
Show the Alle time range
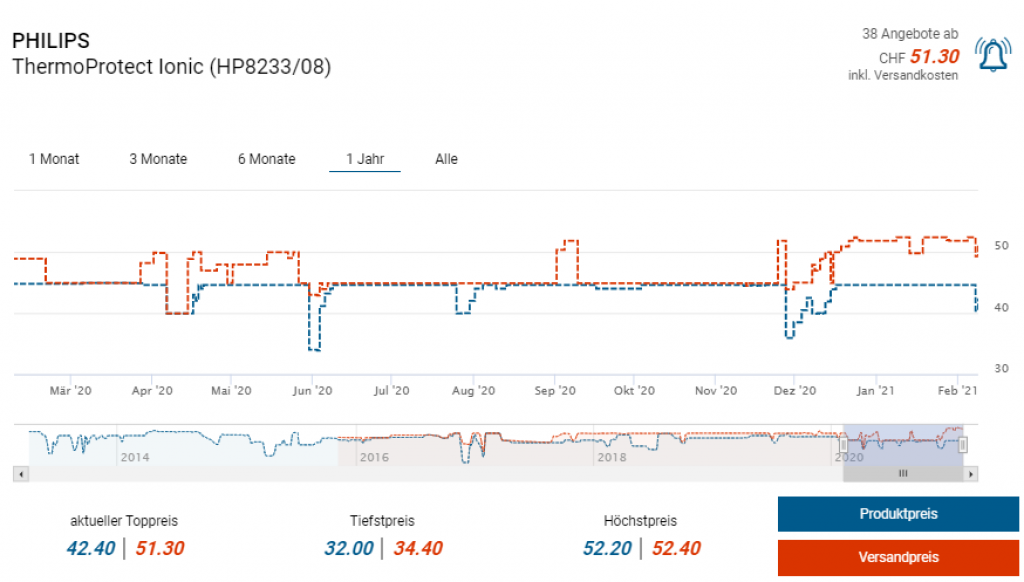(x=447, y=159)
